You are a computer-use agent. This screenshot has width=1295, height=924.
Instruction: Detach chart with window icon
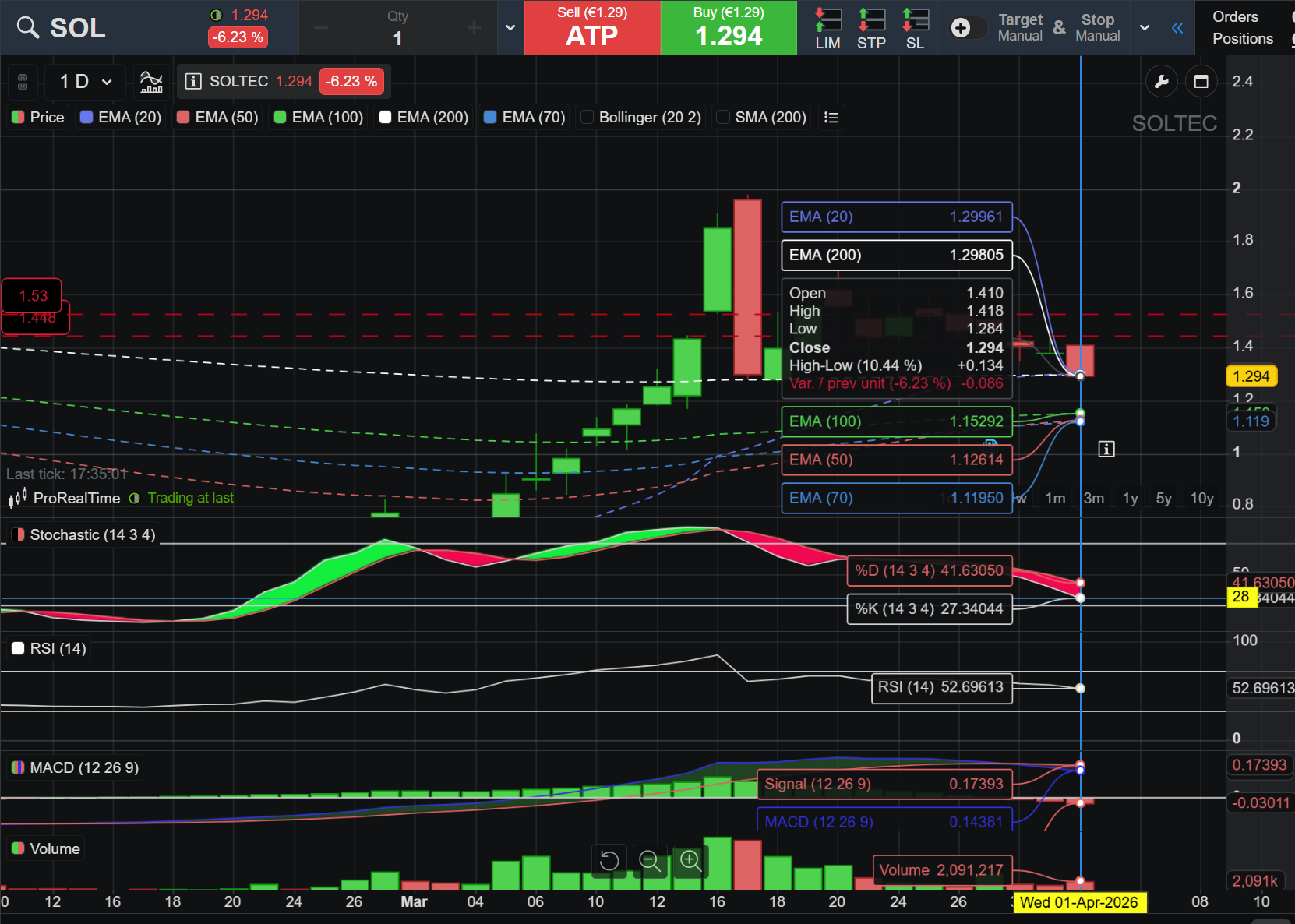pyautogui.click(x=1201, y=81)
